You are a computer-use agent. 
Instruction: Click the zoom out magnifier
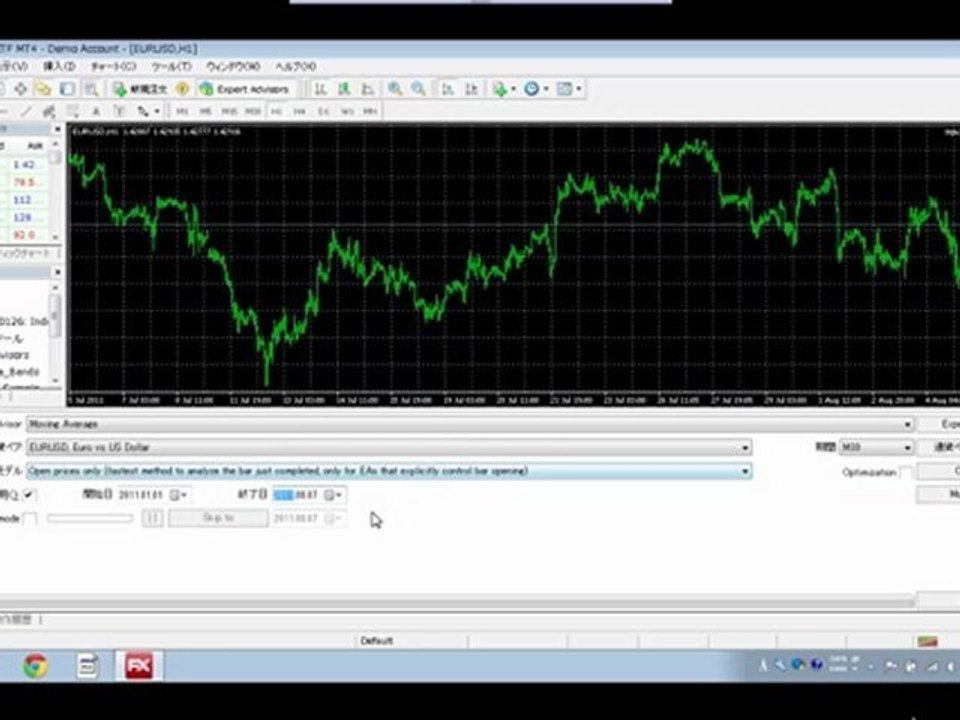418,89
